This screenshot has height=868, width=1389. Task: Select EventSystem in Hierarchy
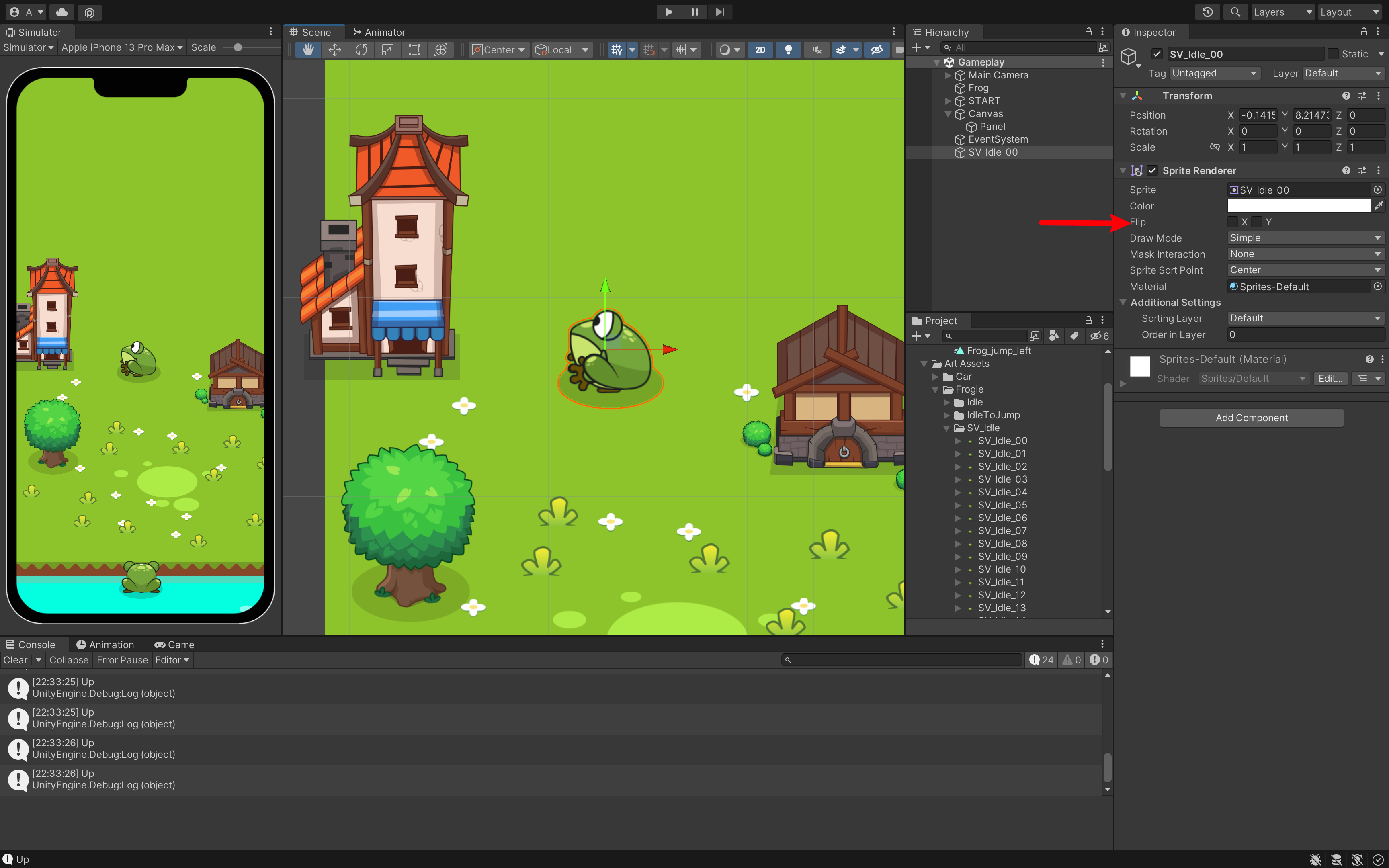(998, 139)
